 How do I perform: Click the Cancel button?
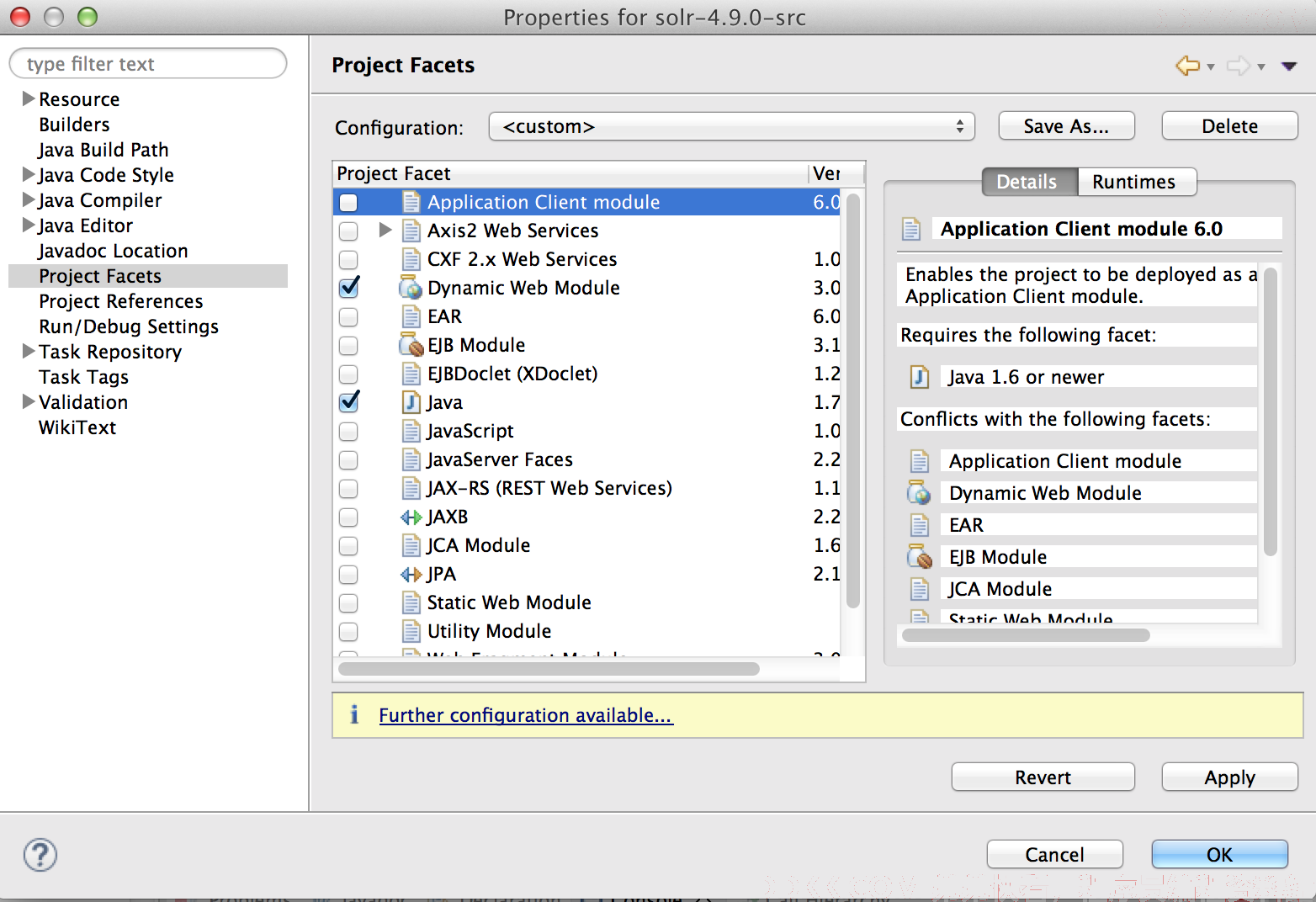tap(1054, 855)
